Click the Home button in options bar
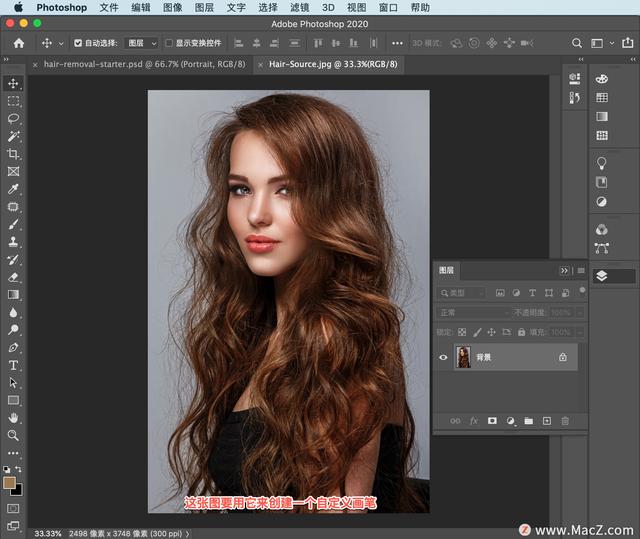Image resolution: width=640 pixels, height=539 pixels. click(x=18, y=44)
